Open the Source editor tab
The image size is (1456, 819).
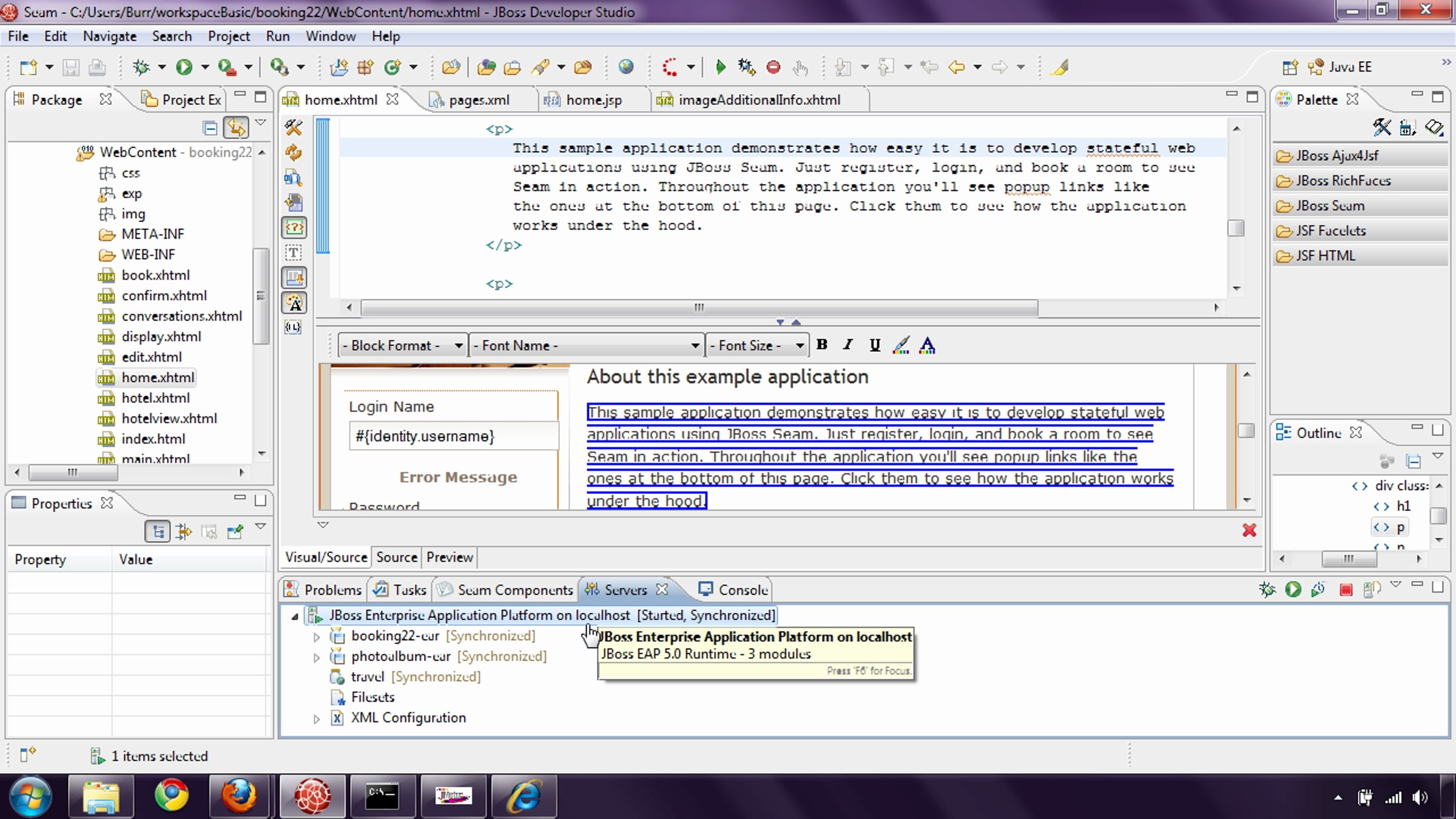click(397, 557)
